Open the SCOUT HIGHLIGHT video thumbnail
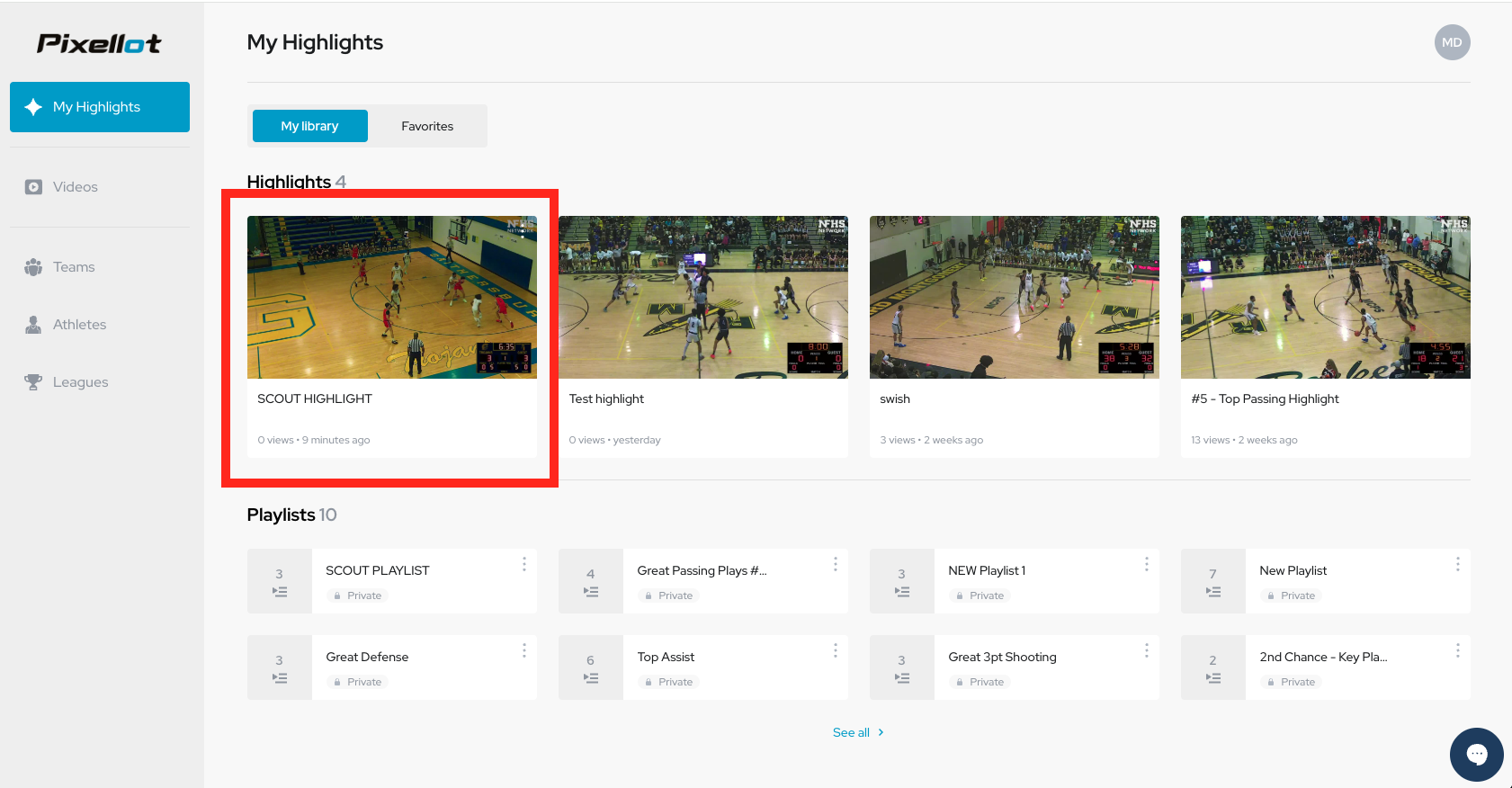This screenshot has height=788, width=1512. 392,297
